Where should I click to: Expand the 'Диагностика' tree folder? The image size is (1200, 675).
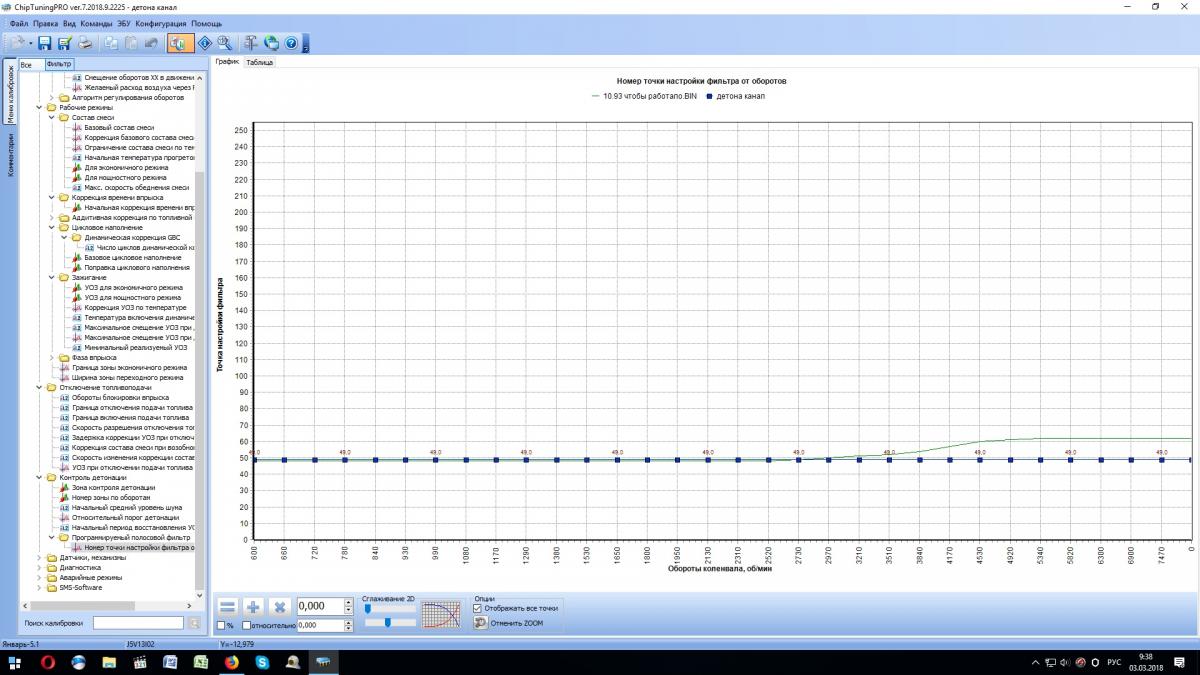tap(40, 567)
